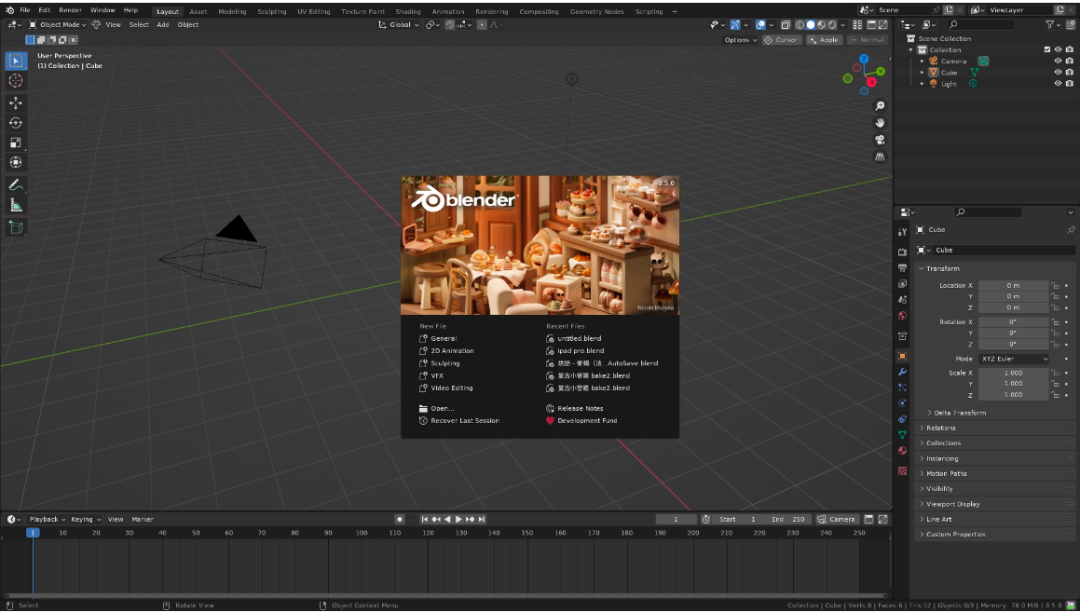Click the End frame 250 field
The width and height of the screenshot is (1080, 612).
[x=789, y=519]
